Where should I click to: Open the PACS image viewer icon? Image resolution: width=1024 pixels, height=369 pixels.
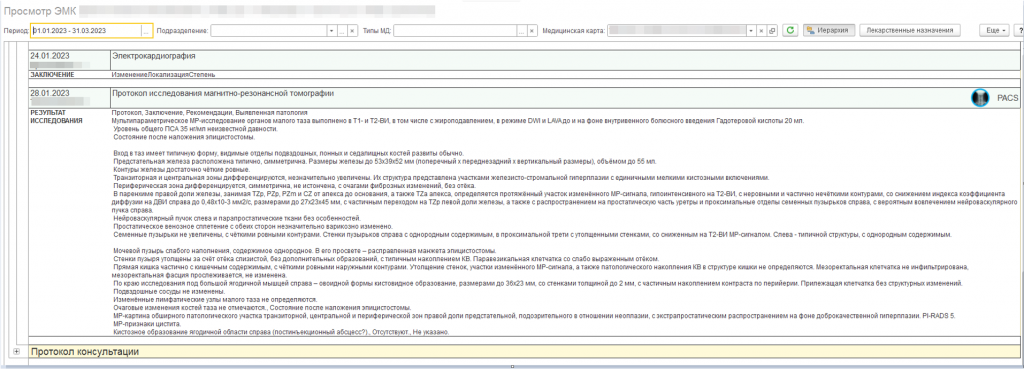tap(980, 98)
